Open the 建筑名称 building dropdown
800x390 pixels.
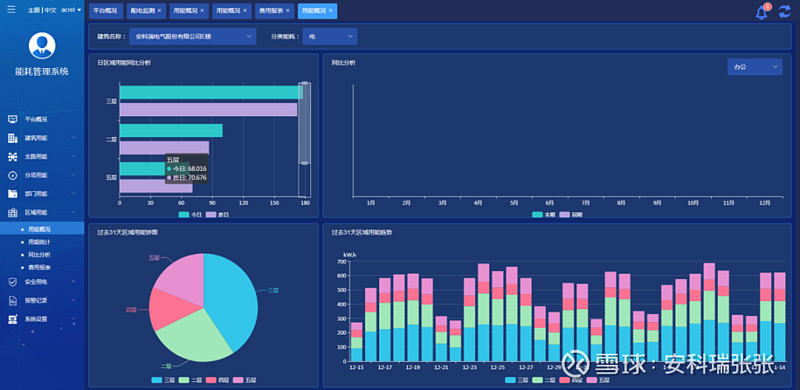192,36
